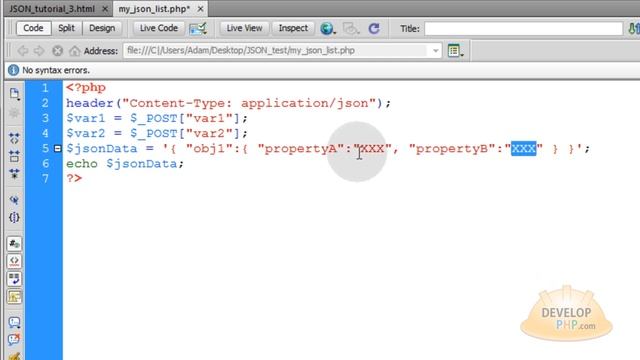Click the echo $jsonData line
Image resolution: width=640 pixels, height=360 pixels.
point(125,164)
